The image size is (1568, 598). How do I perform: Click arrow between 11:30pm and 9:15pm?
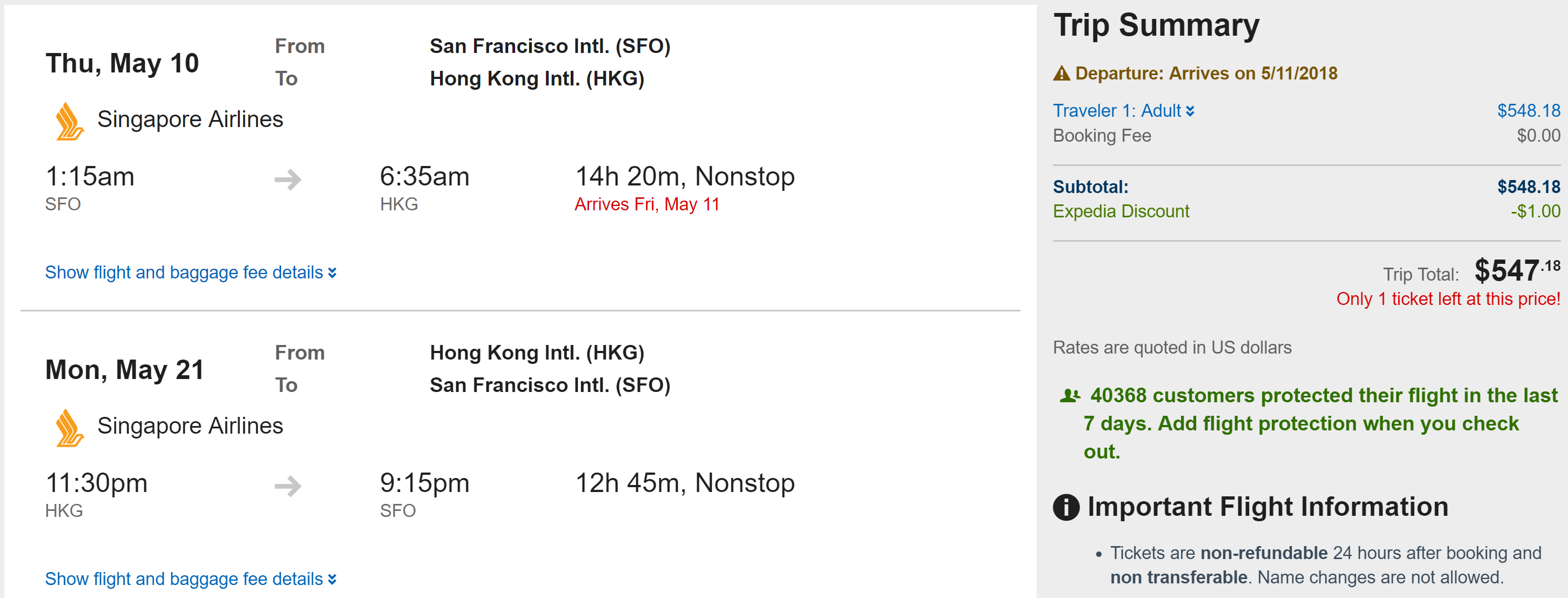(x=288, y=486)
